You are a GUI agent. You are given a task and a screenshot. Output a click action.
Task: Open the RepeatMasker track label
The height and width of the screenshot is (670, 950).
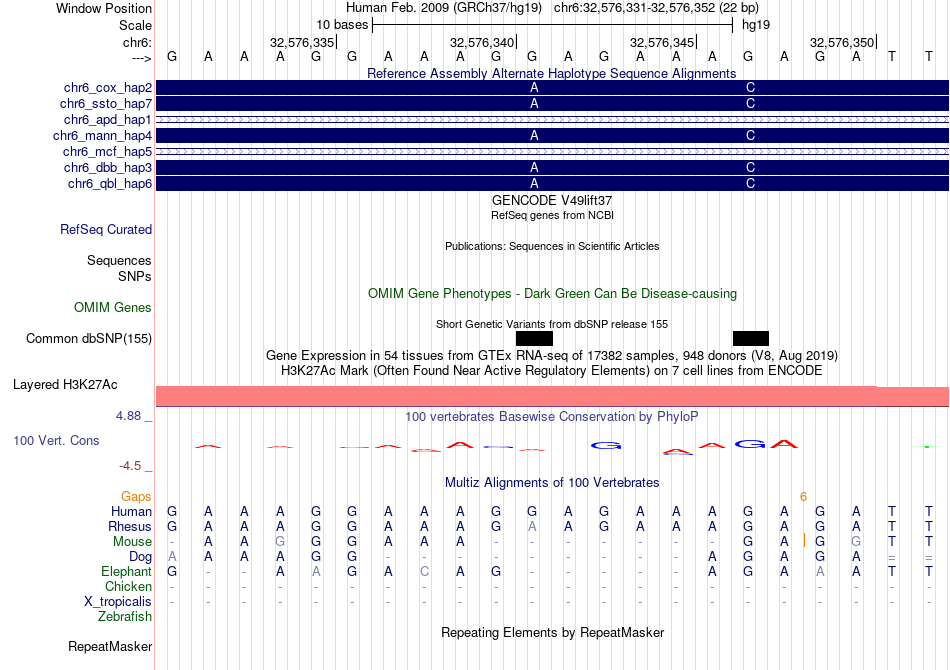point(110,647)
